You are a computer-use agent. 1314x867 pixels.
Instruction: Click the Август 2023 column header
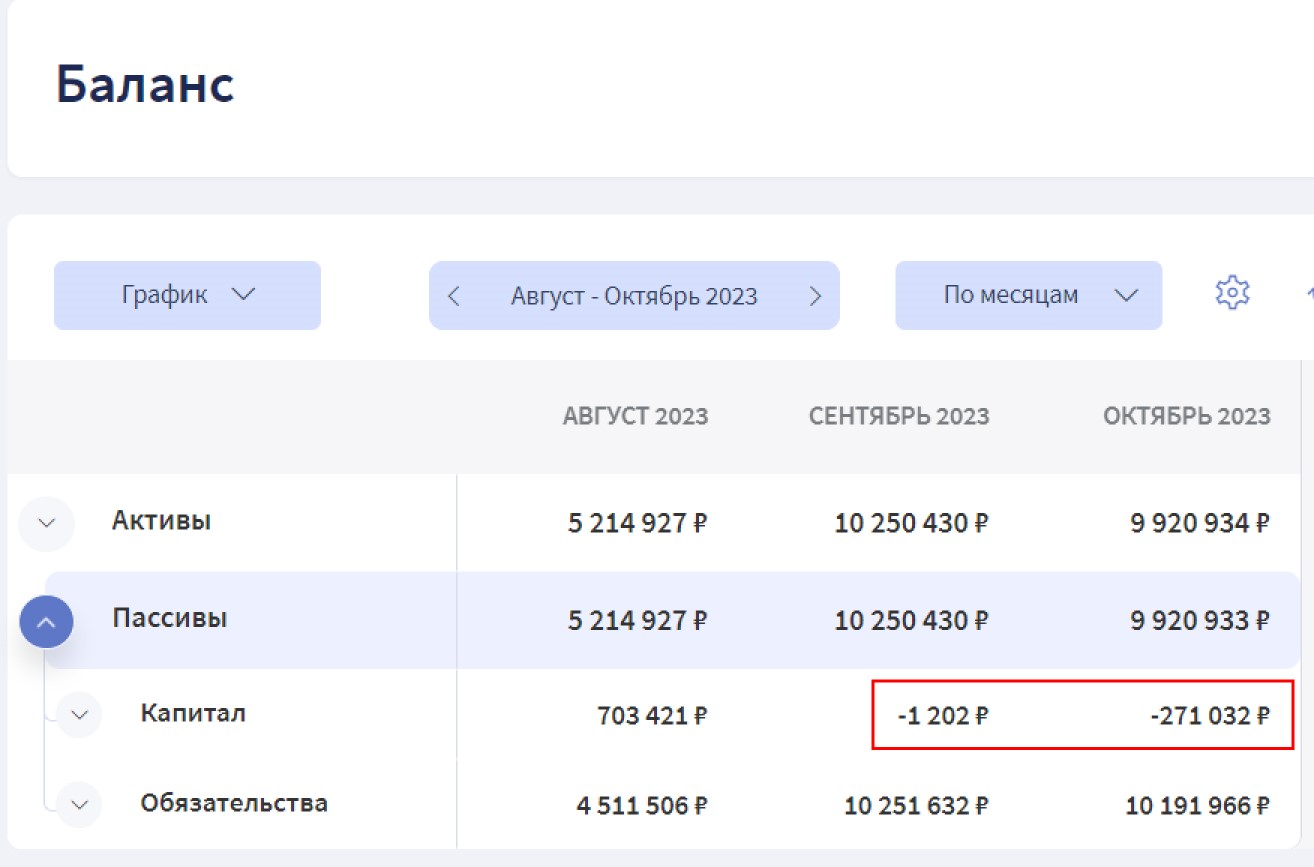(635, 416)
